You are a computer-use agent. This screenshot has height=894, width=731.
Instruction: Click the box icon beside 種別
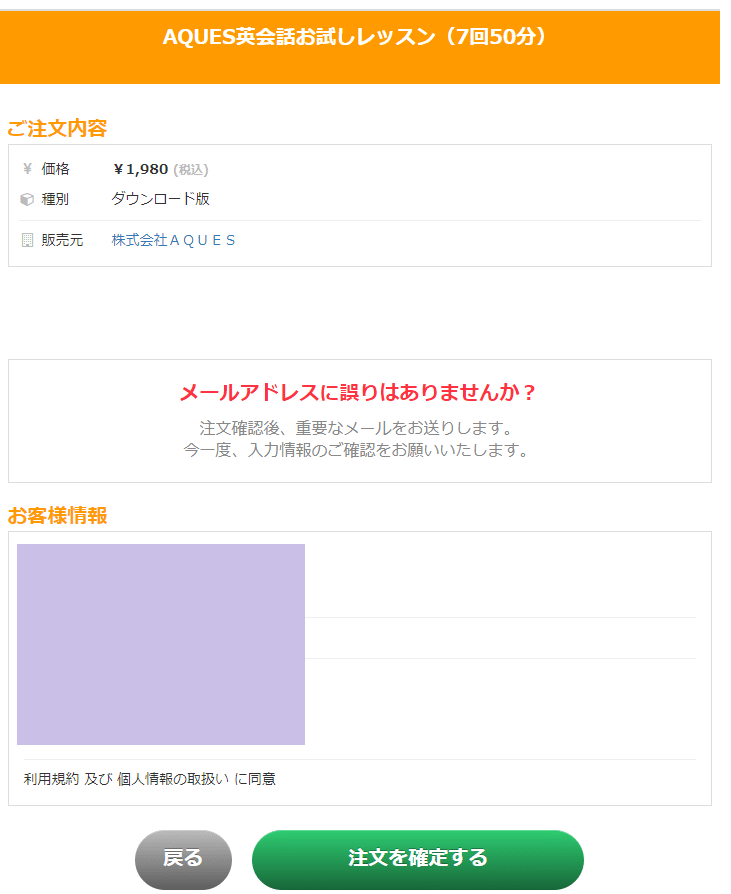pos(27,200)
